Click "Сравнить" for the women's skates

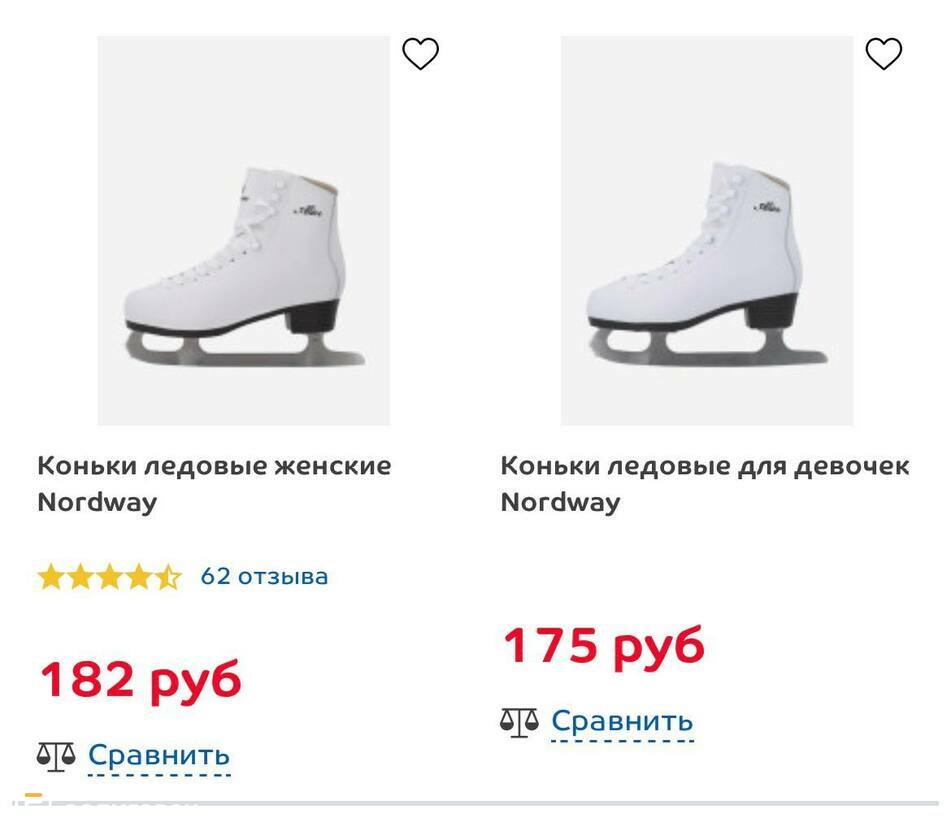(x=159, y=755)
